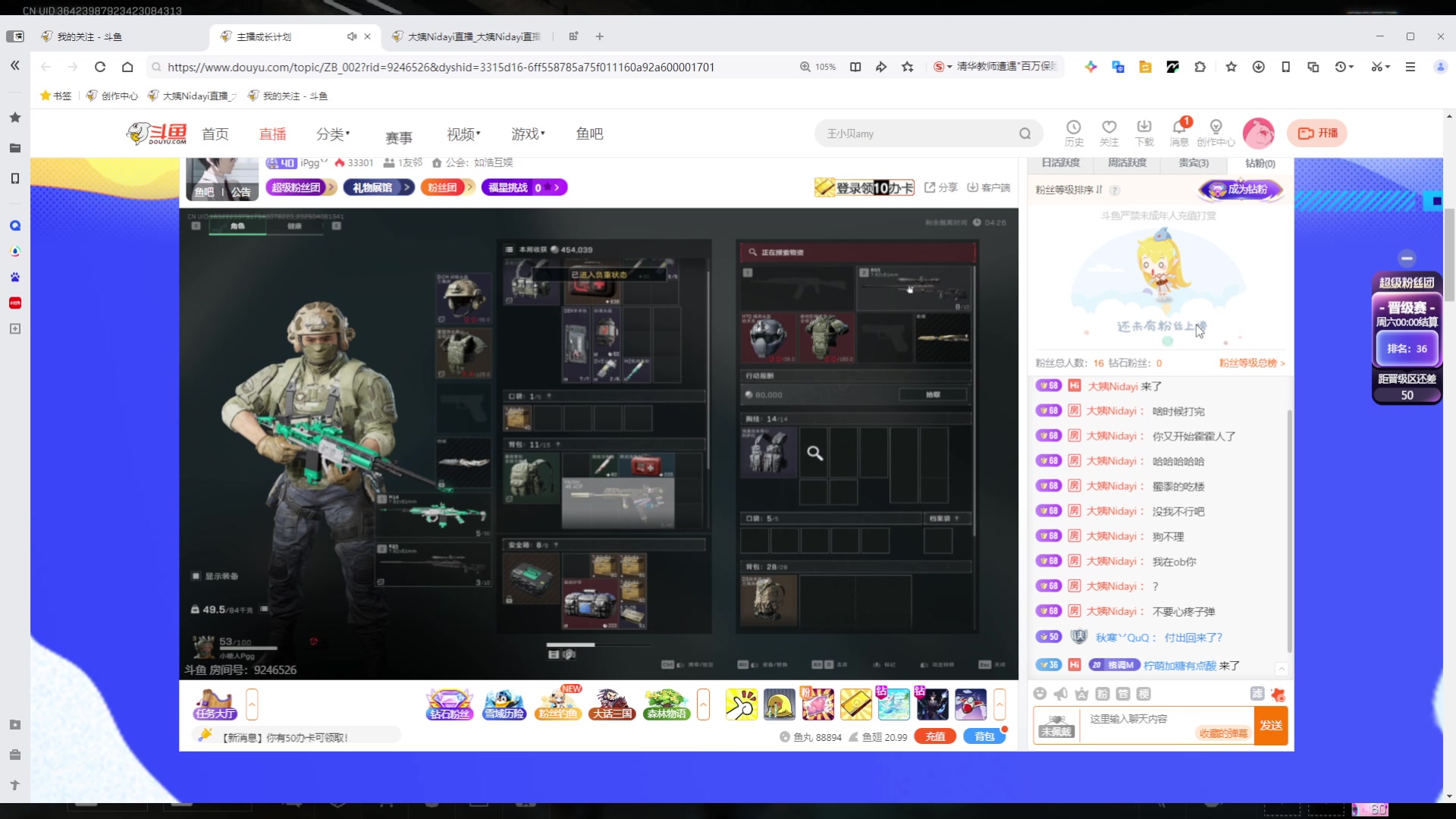Screen dimensions: 1456x819
Task: Bookmark this page with the star icon
Action: [907, 67]
